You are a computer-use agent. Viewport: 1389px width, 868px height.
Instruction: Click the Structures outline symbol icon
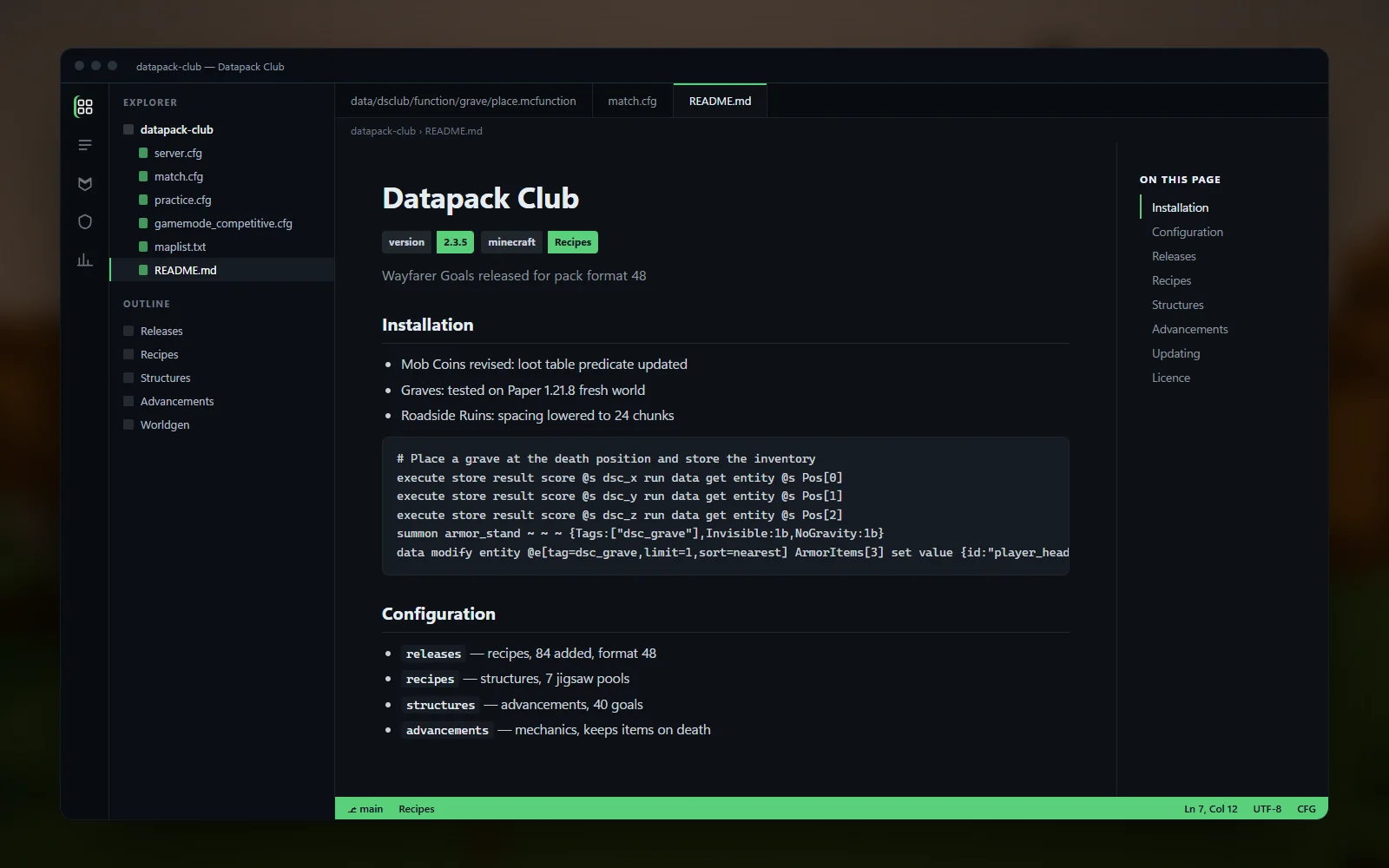(x=128, y=378)
